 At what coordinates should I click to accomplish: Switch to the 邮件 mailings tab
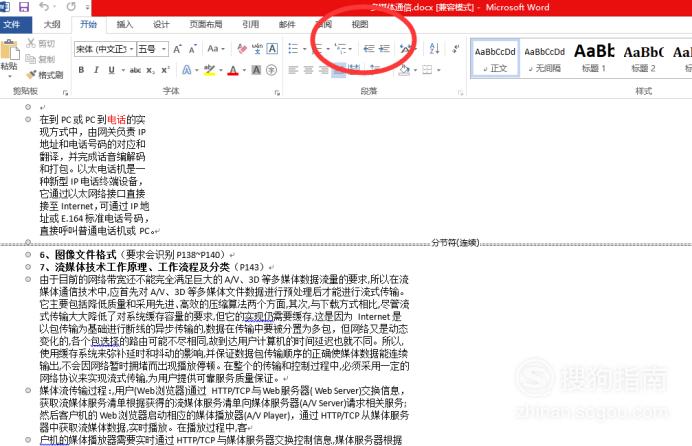(x=287, y=24)
